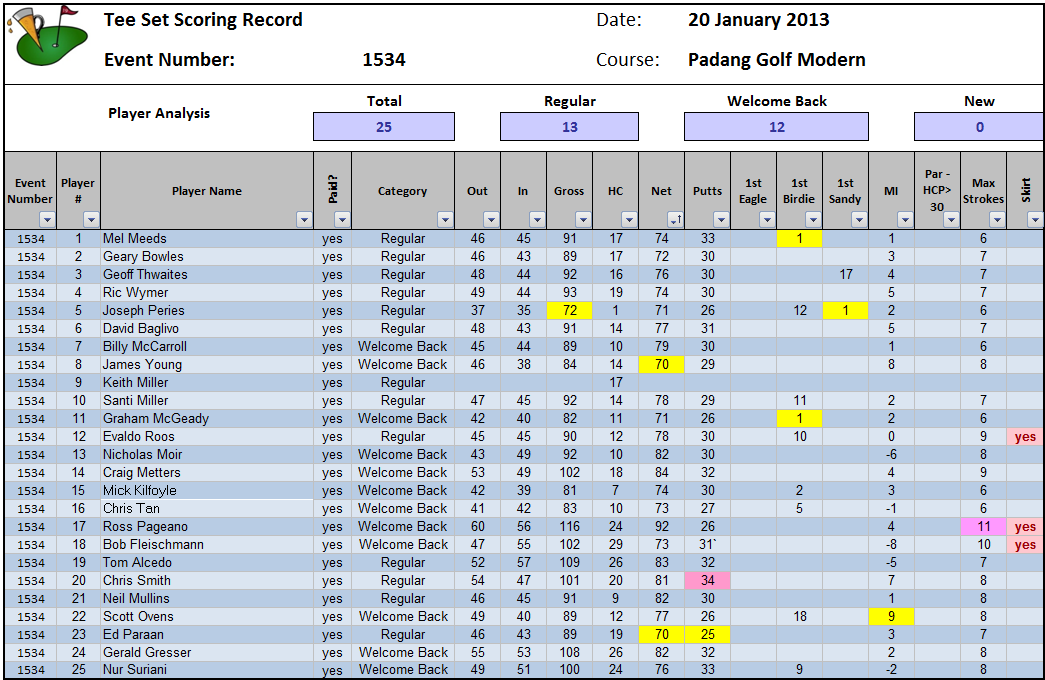Open the Skirt column filter dropdown

1034,219
